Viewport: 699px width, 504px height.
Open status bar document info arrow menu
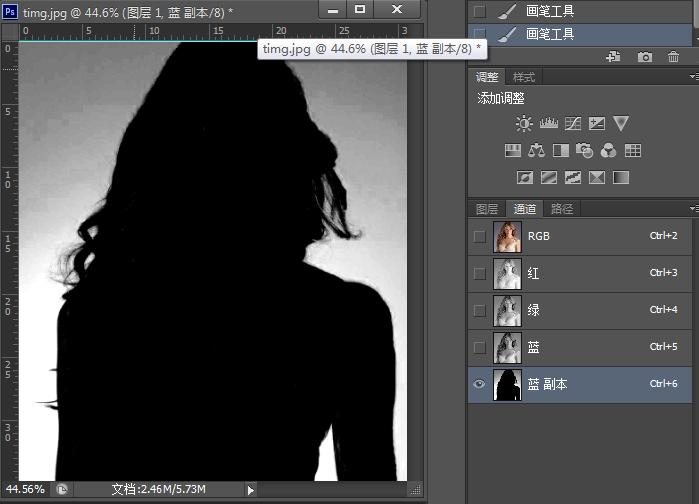coord(251,490)
